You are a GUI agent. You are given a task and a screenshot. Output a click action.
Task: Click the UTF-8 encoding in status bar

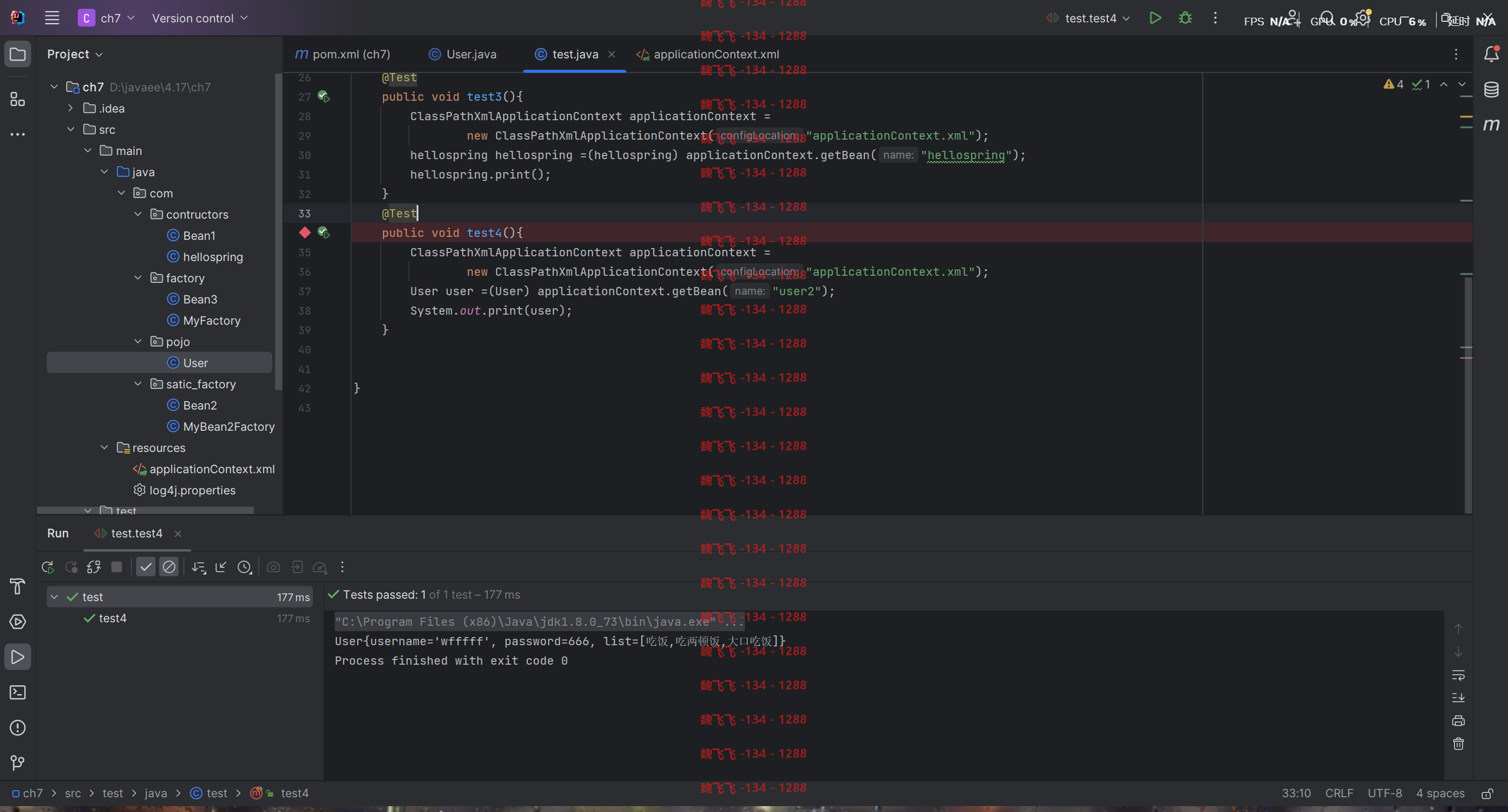tap(1385, 794)
